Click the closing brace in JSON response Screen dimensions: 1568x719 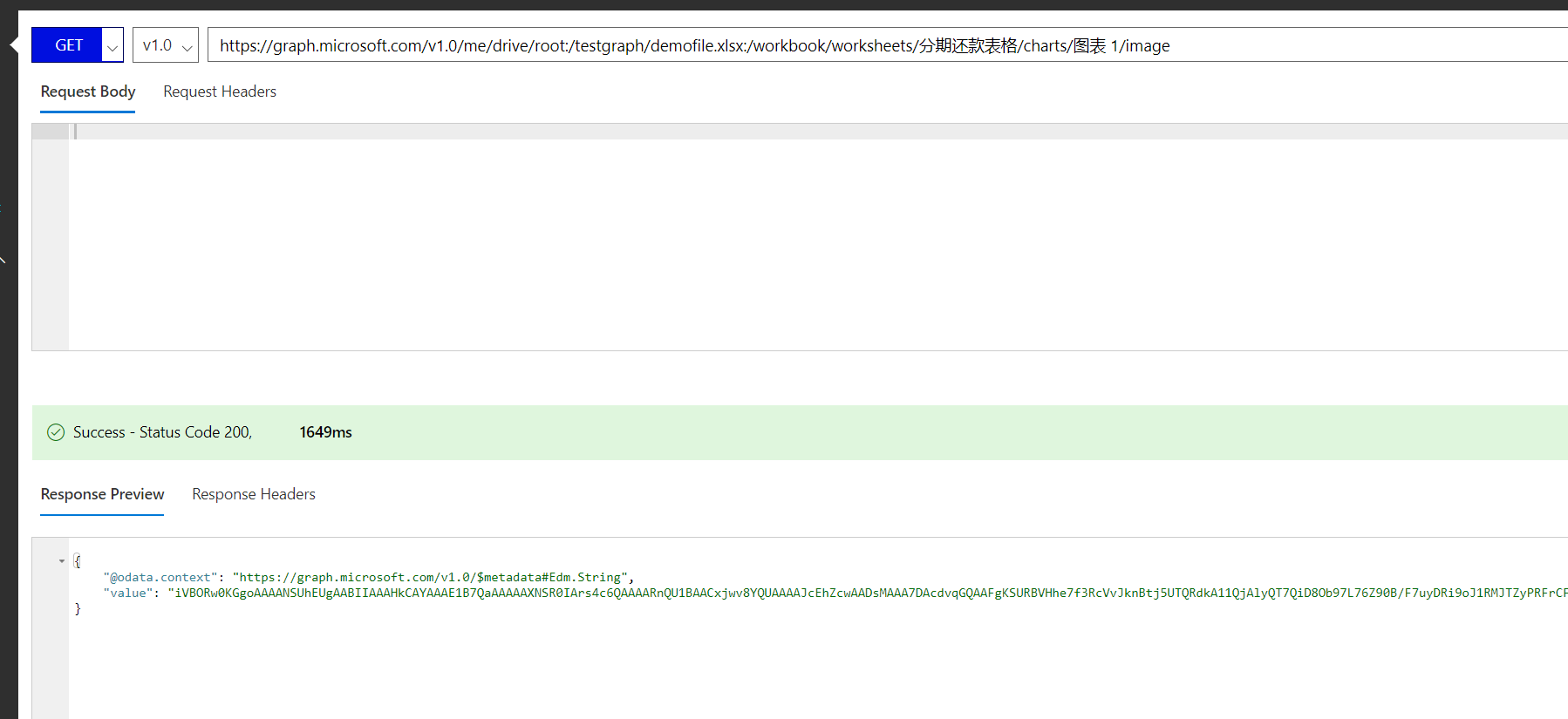(78, 608)
